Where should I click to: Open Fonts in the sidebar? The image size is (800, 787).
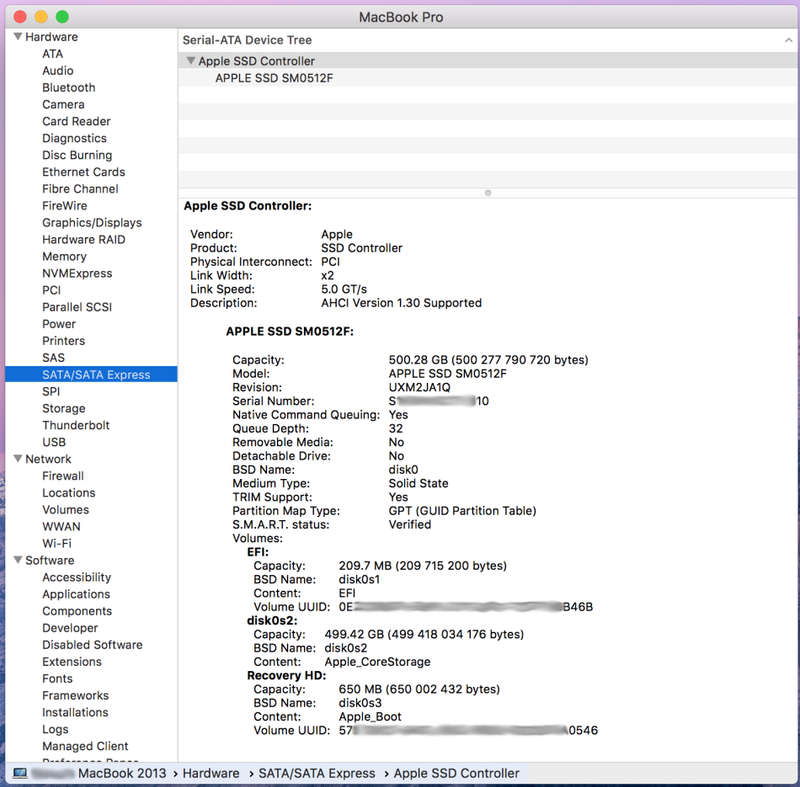[x=57, y=678]
